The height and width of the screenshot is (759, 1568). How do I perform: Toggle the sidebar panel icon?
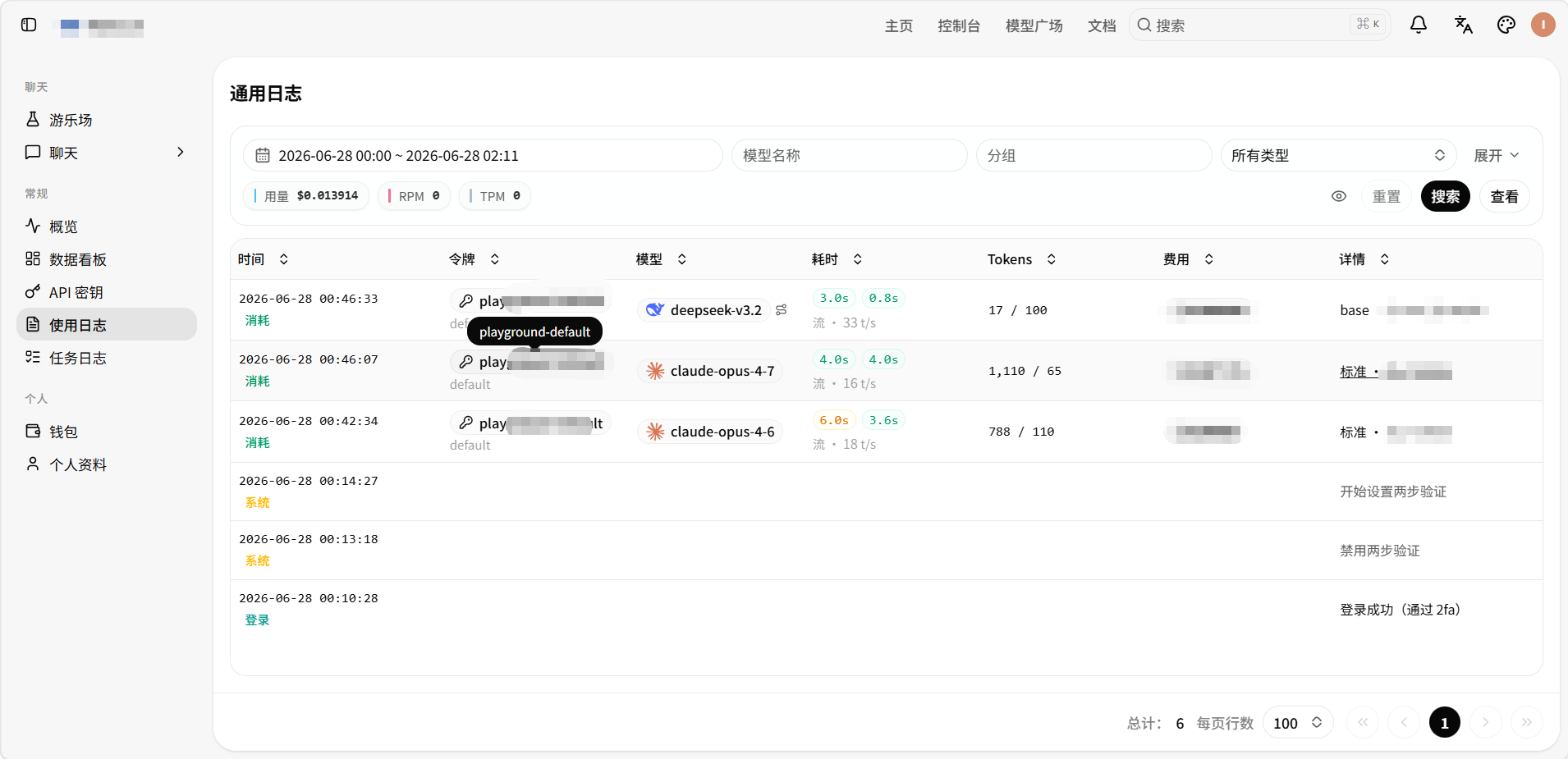[29, 25]
